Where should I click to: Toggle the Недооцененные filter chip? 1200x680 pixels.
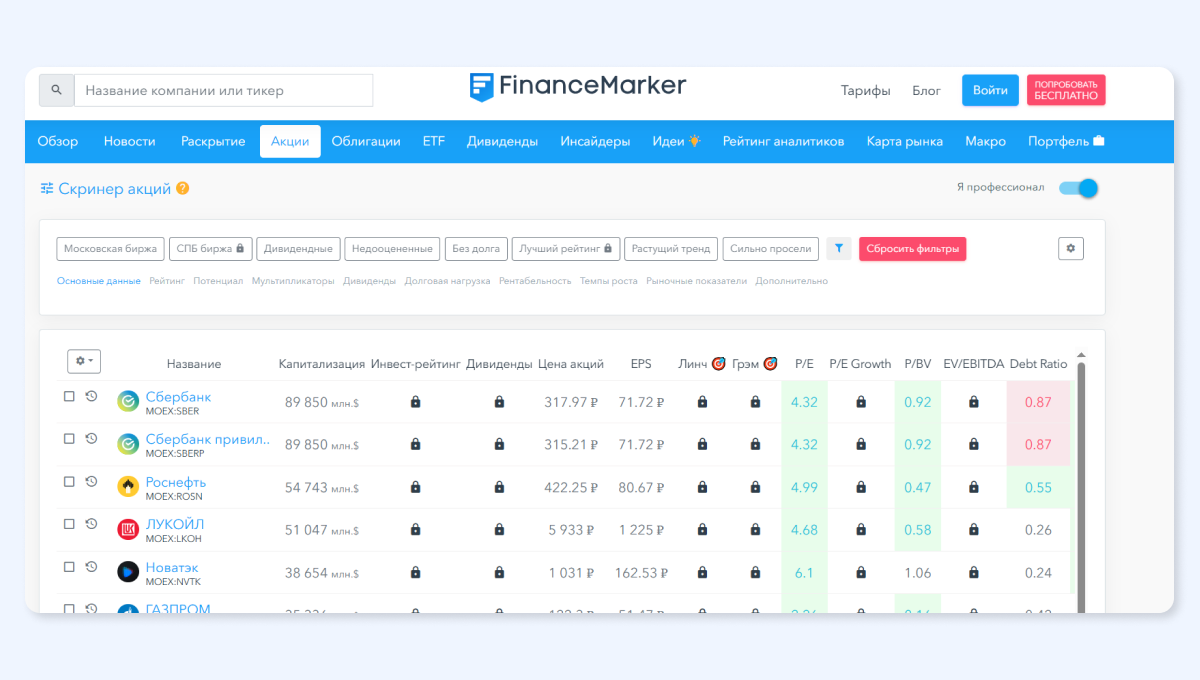coord(393,249)
